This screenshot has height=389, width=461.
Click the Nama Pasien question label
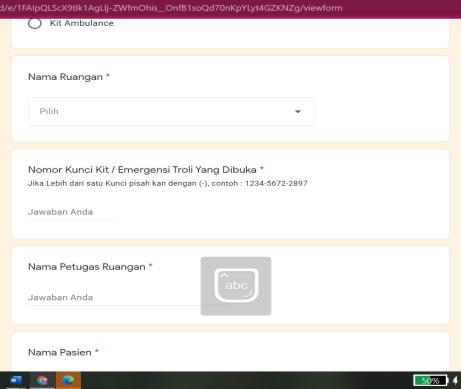click(60, 352)
